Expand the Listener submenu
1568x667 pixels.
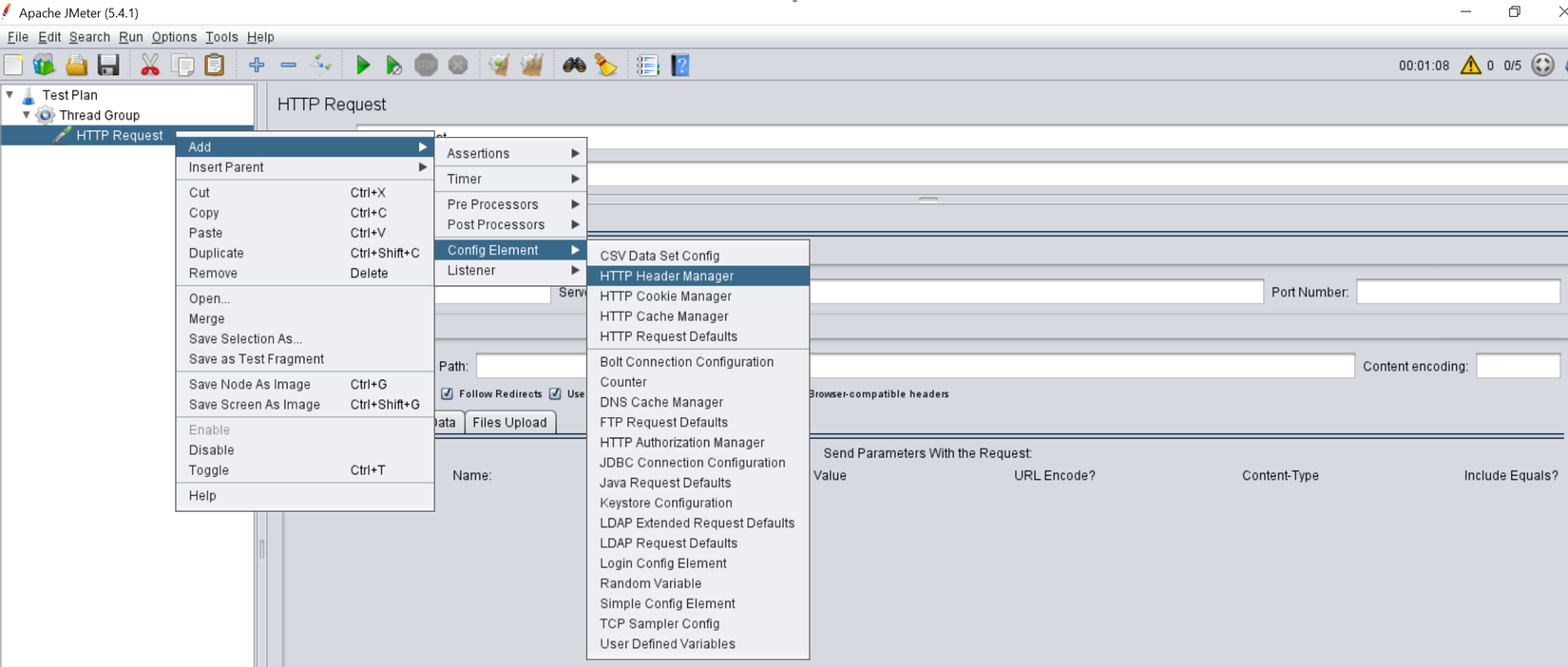[511, 270]
